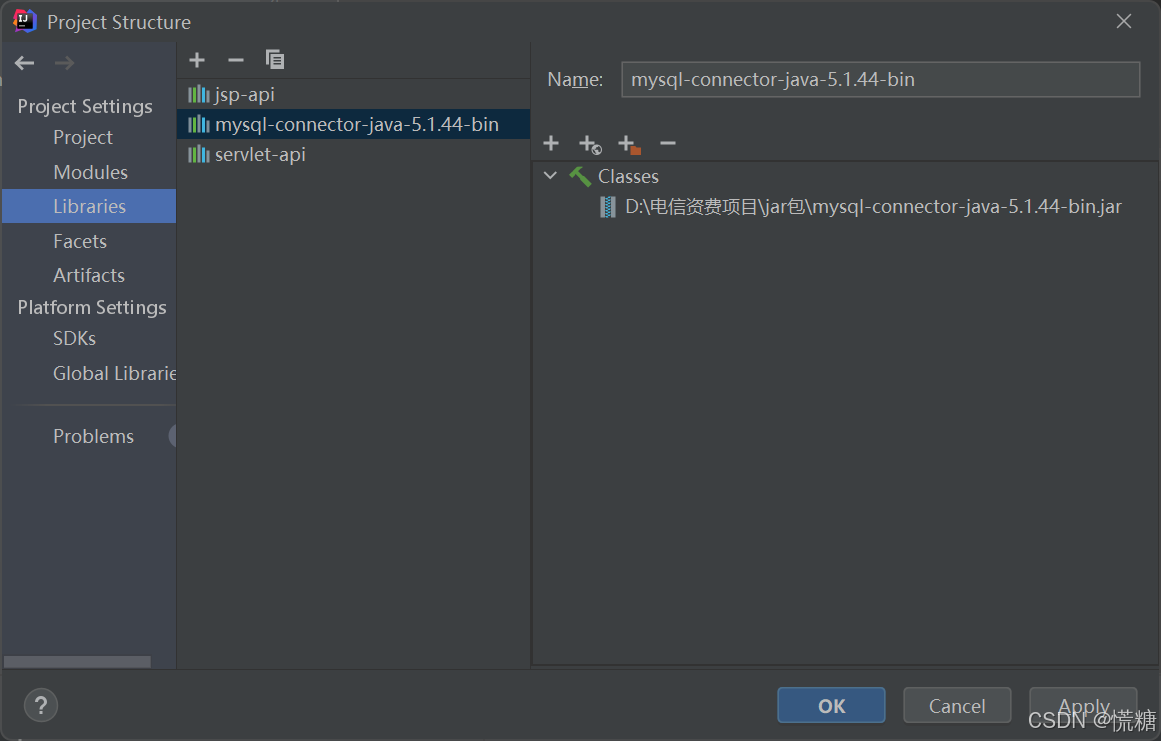The height and width of the screenshot is (741, 1161).
Task: Open the Project settings section
Action: (x=83, y=138)
